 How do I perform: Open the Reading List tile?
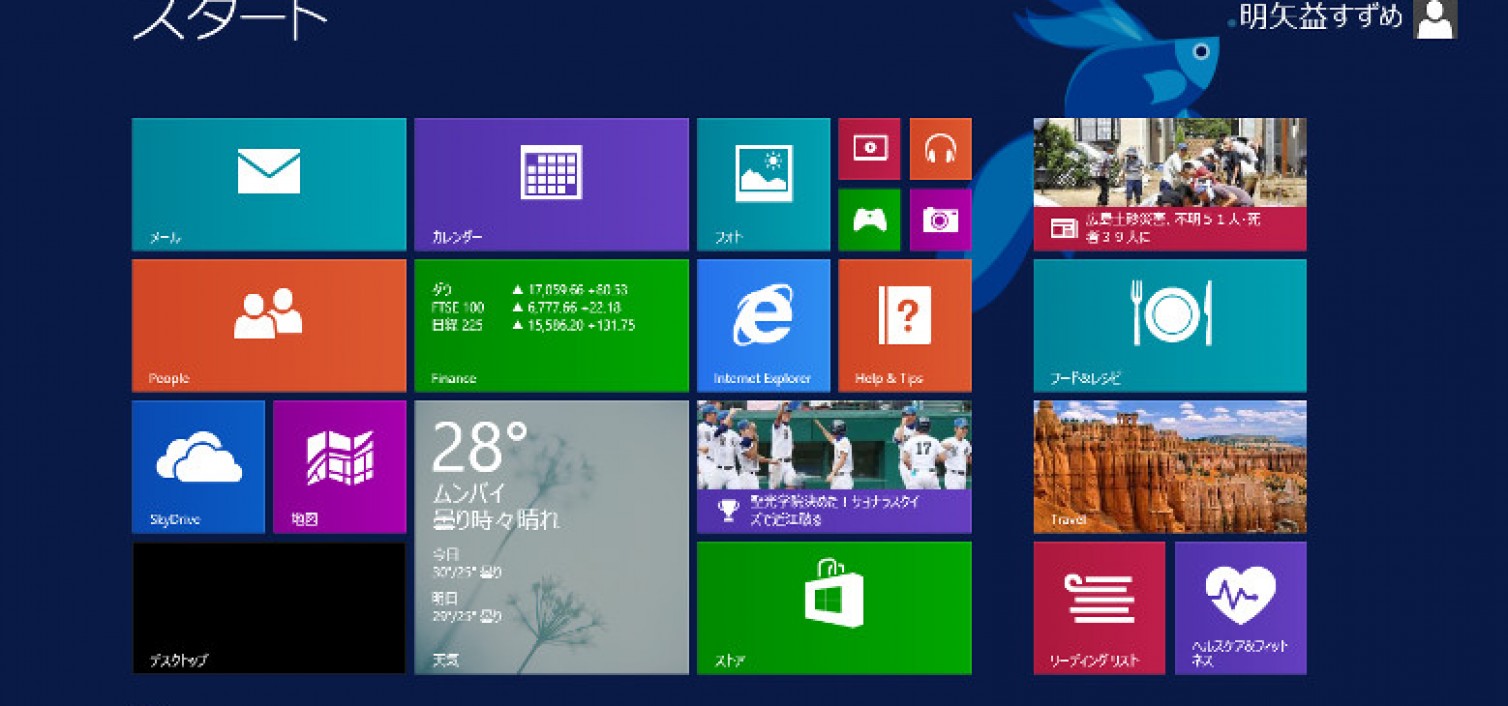(1099, 608)
